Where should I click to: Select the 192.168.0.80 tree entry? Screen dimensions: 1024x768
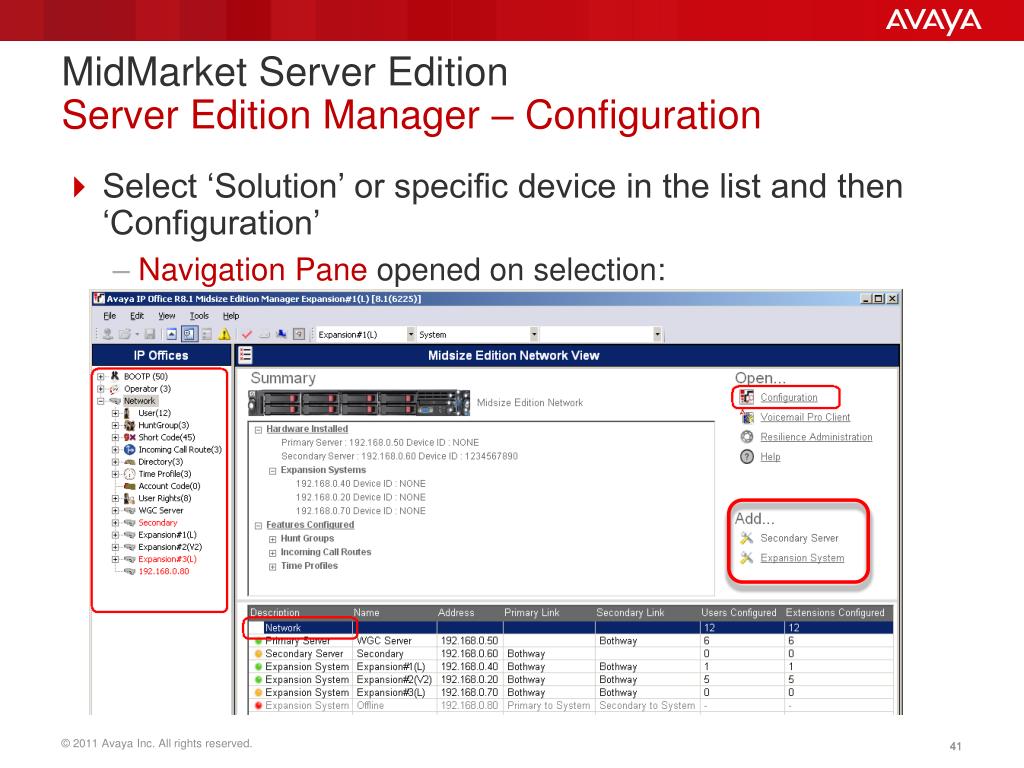click(x=164, y=571)
